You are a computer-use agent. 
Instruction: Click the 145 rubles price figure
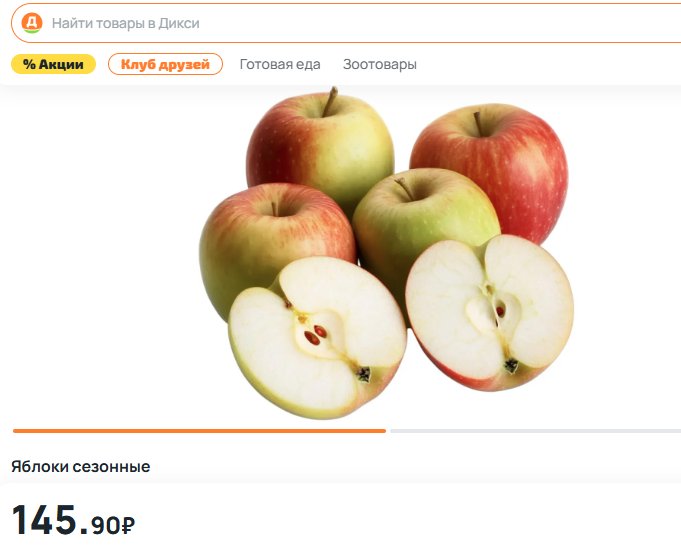(44, 519)
